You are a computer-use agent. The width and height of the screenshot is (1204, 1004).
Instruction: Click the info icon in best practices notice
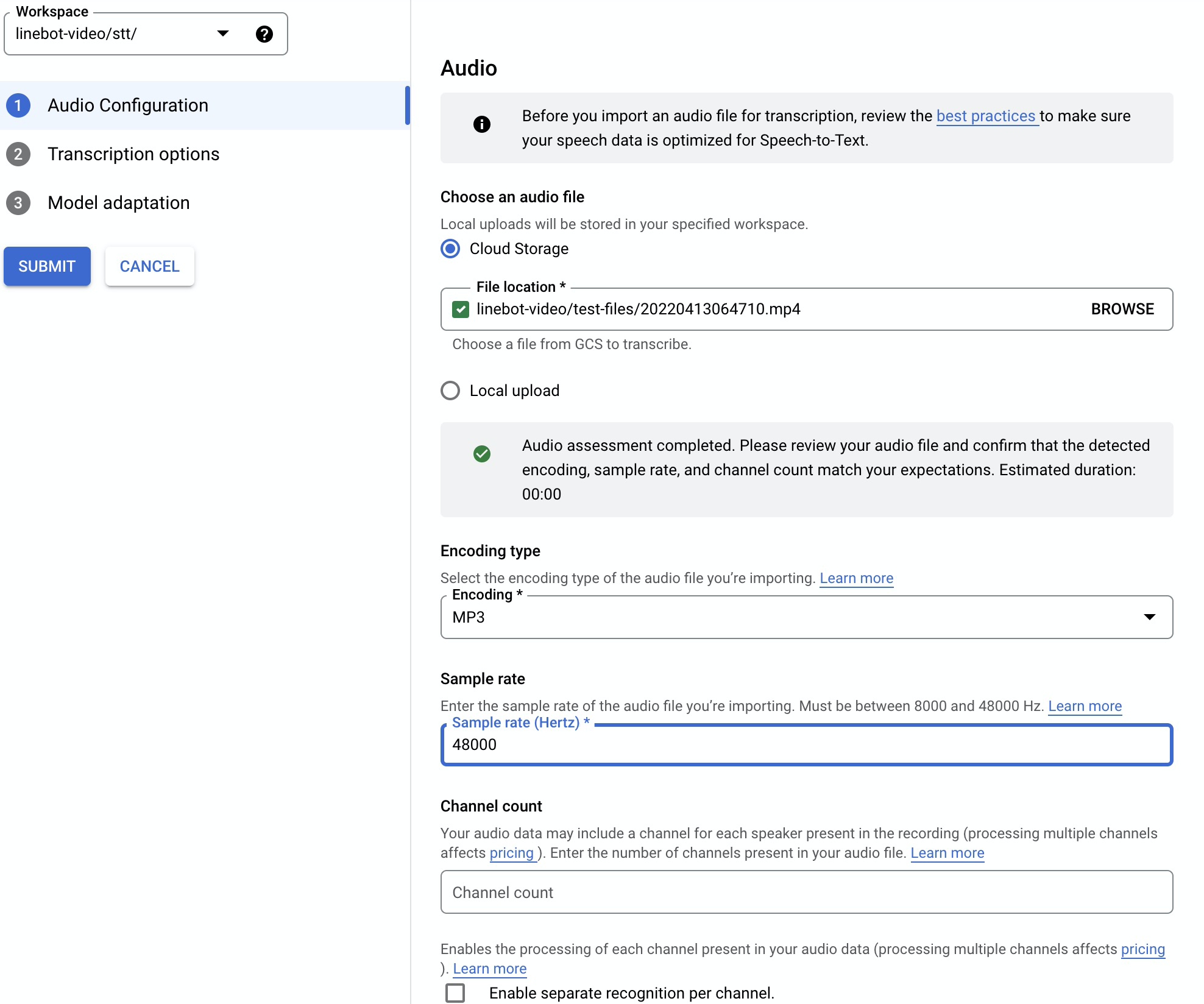coord(481,124)
